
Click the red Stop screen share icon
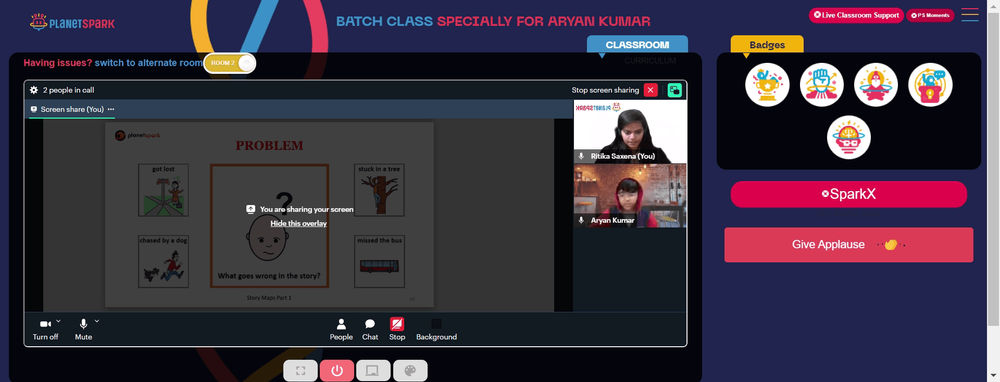click(397, 324)
